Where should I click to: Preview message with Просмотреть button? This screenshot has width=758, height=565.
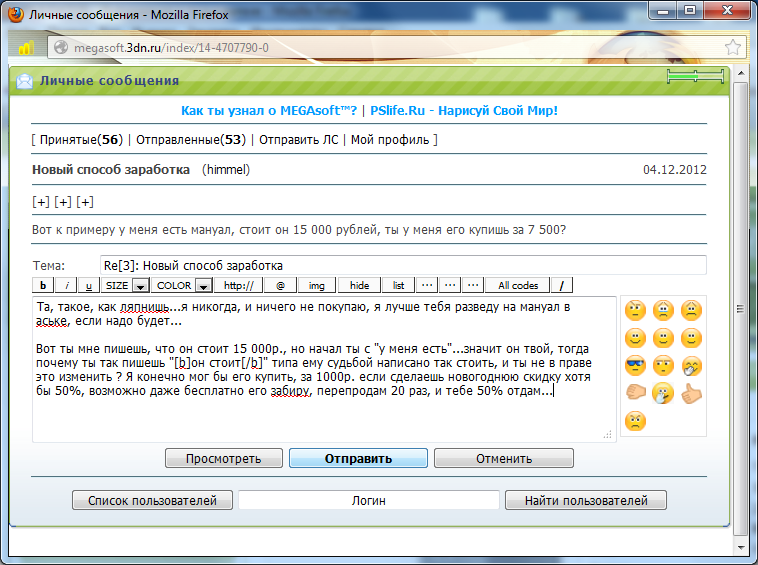223,458
